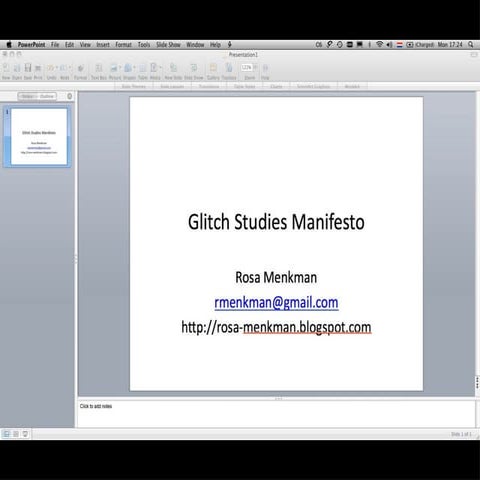Click the Shapes toolbar icon

[x=128, y=68]
